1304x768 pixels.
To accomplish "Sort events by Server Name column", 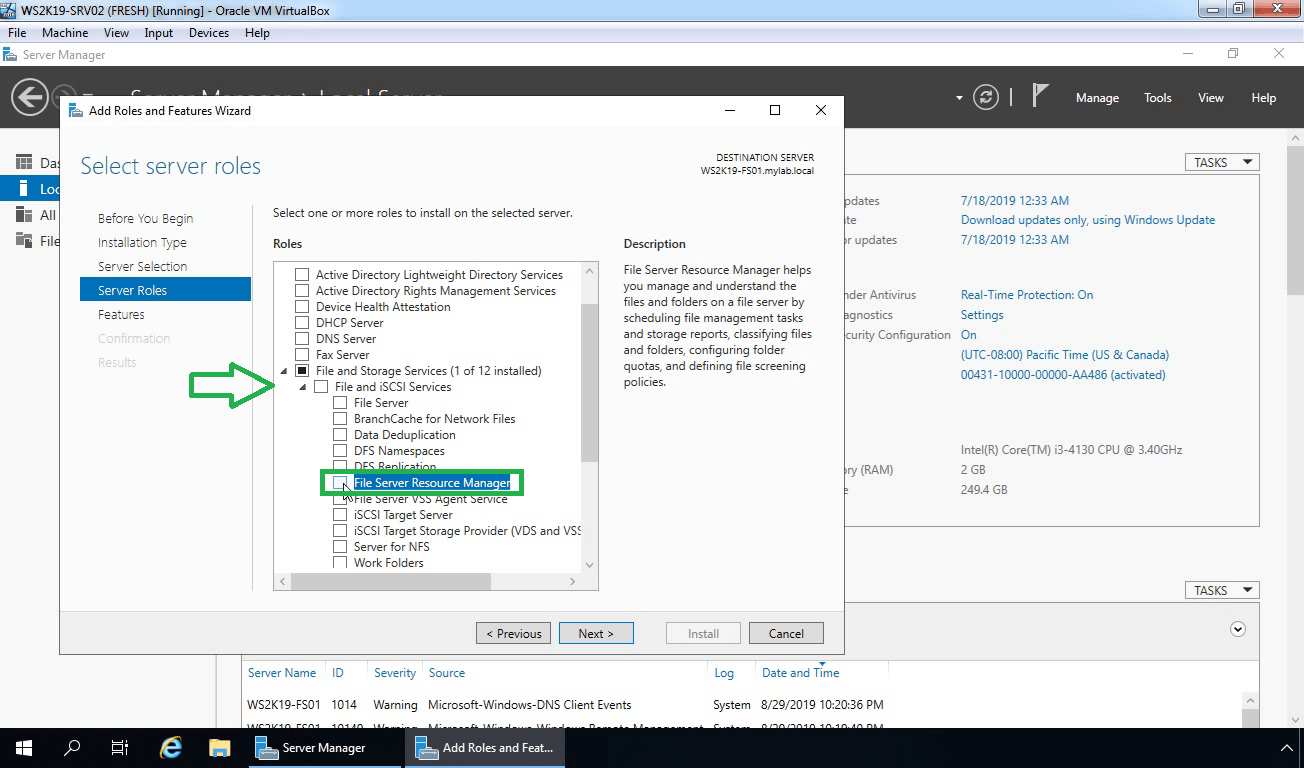I will click(282, 673).
